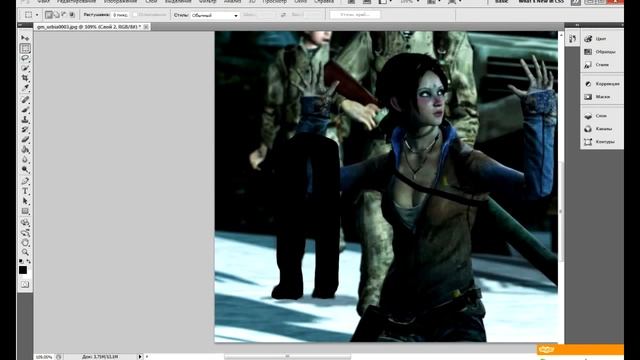Open the Layers panel (Слои)

(x=602, y=116)
